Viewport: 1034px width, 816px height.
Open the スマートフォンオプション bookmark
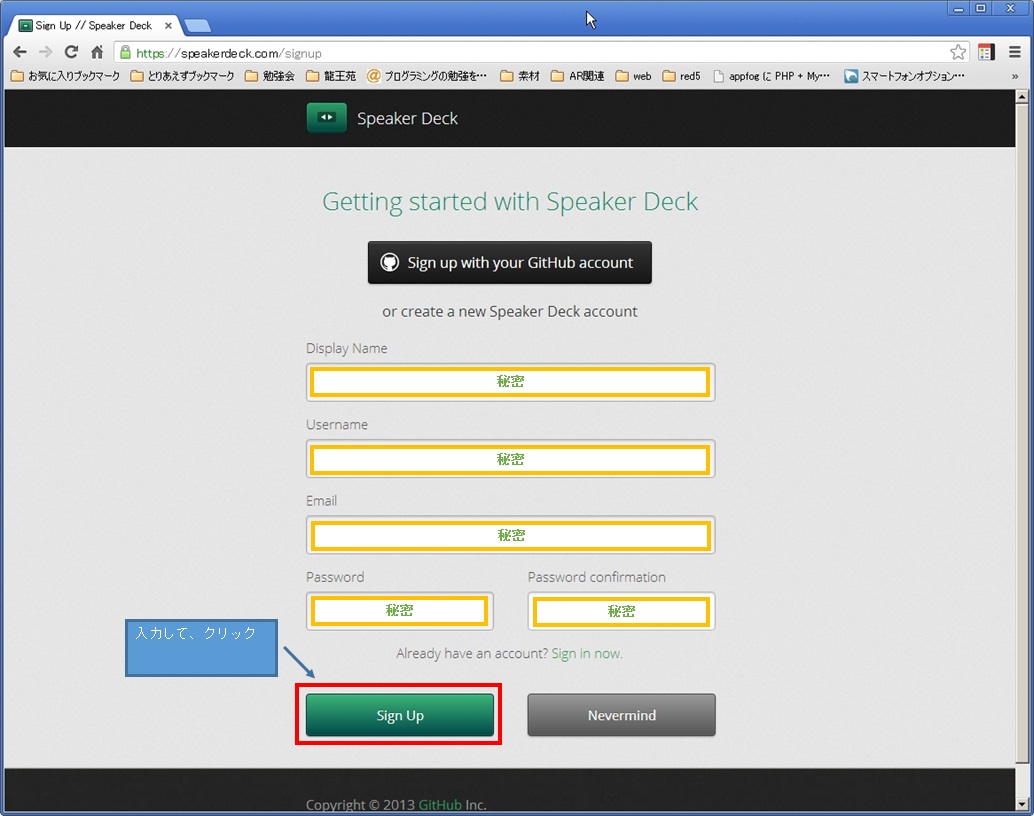click(x=904, y=76)
